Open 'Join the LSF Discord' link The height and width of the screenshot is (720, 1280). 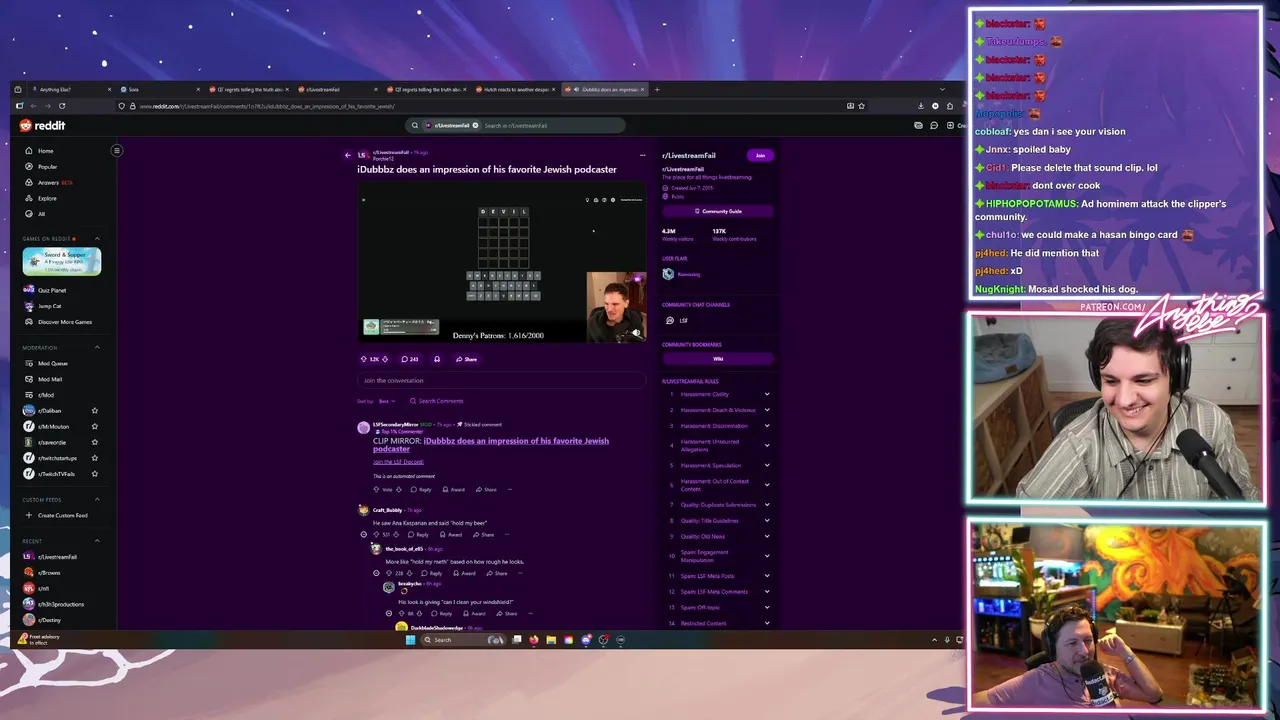pyautogui.click(x=398, y=462)
